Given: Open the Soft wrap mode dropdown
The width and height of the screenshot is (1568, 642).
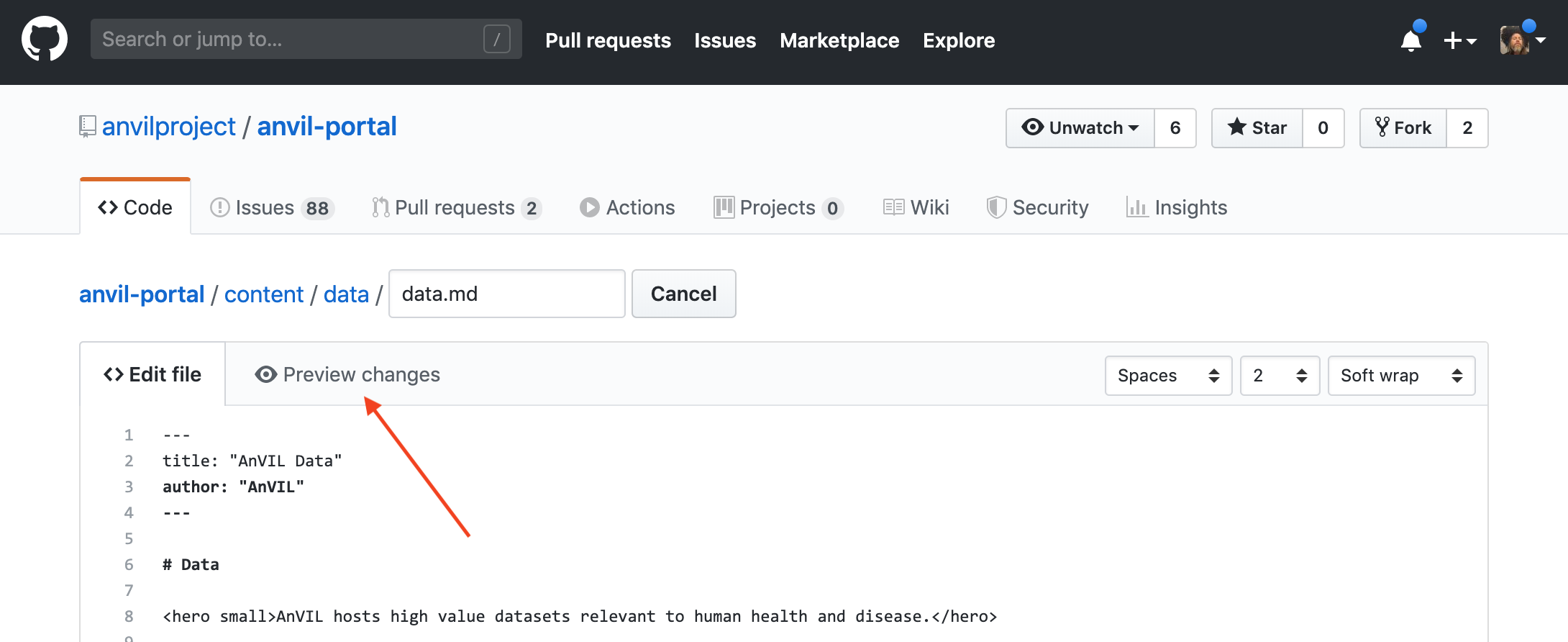Looking at the screenshot, I should pyautogui.click(x=1402, y=376).
